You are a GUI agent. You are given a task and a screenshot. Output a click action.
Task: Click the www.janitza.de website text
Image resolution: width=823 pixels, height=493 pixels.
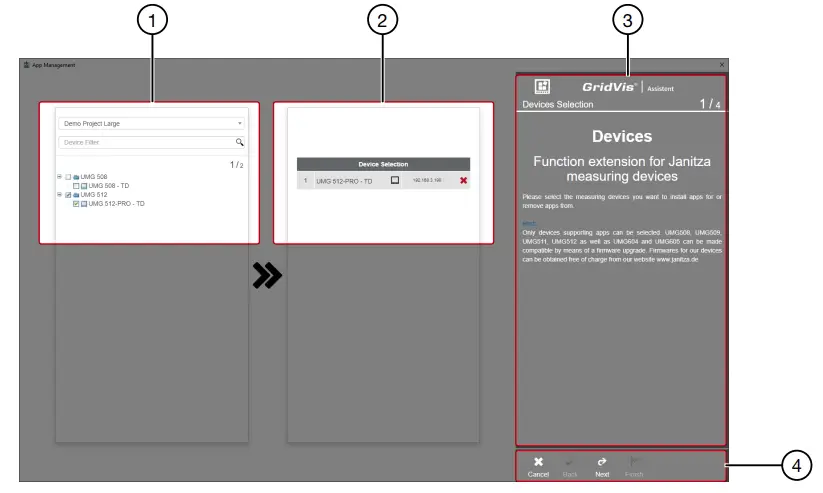pos(677,259)
